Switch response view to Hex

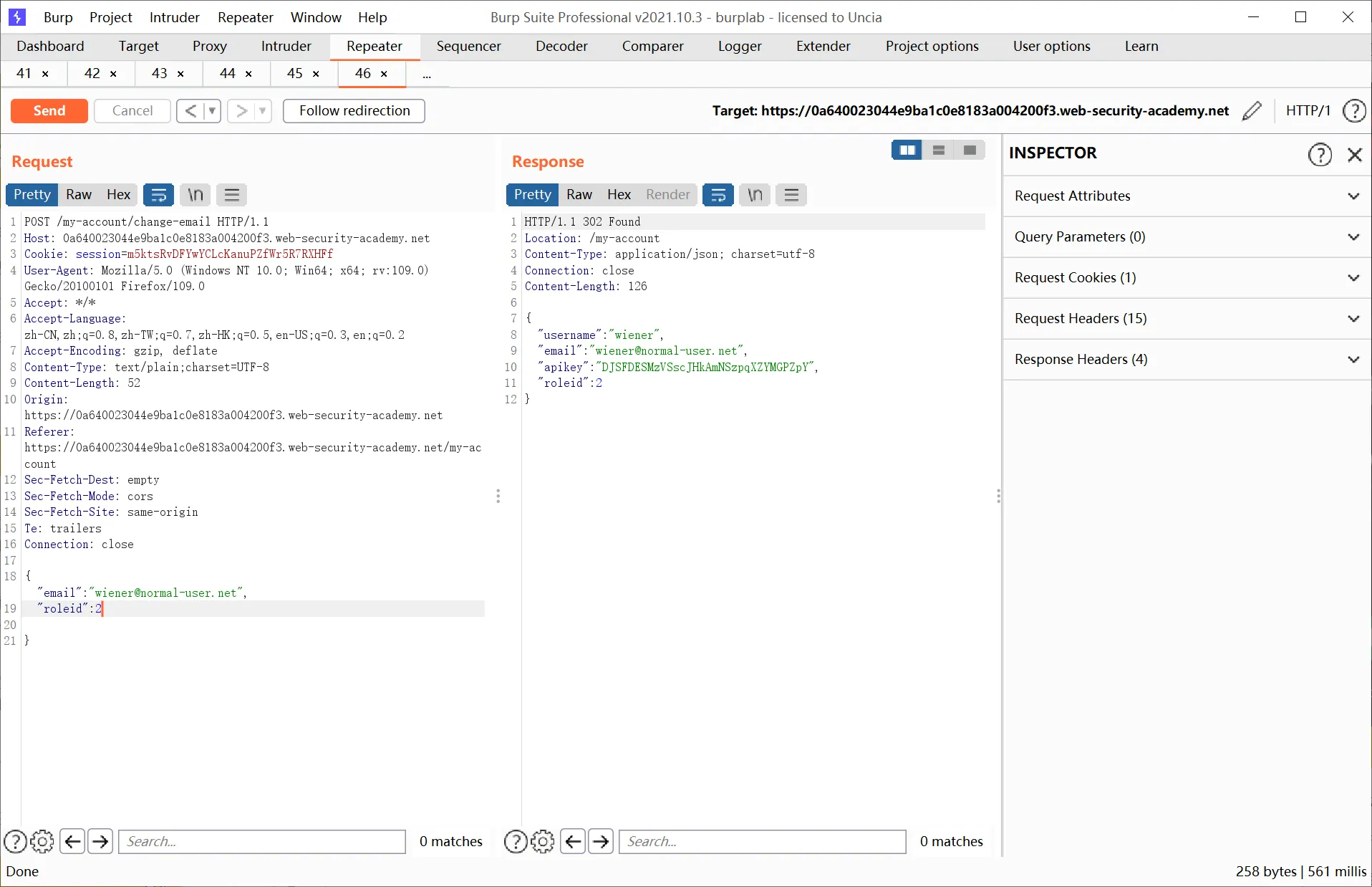pyautogui.click(x=619, y=195)
